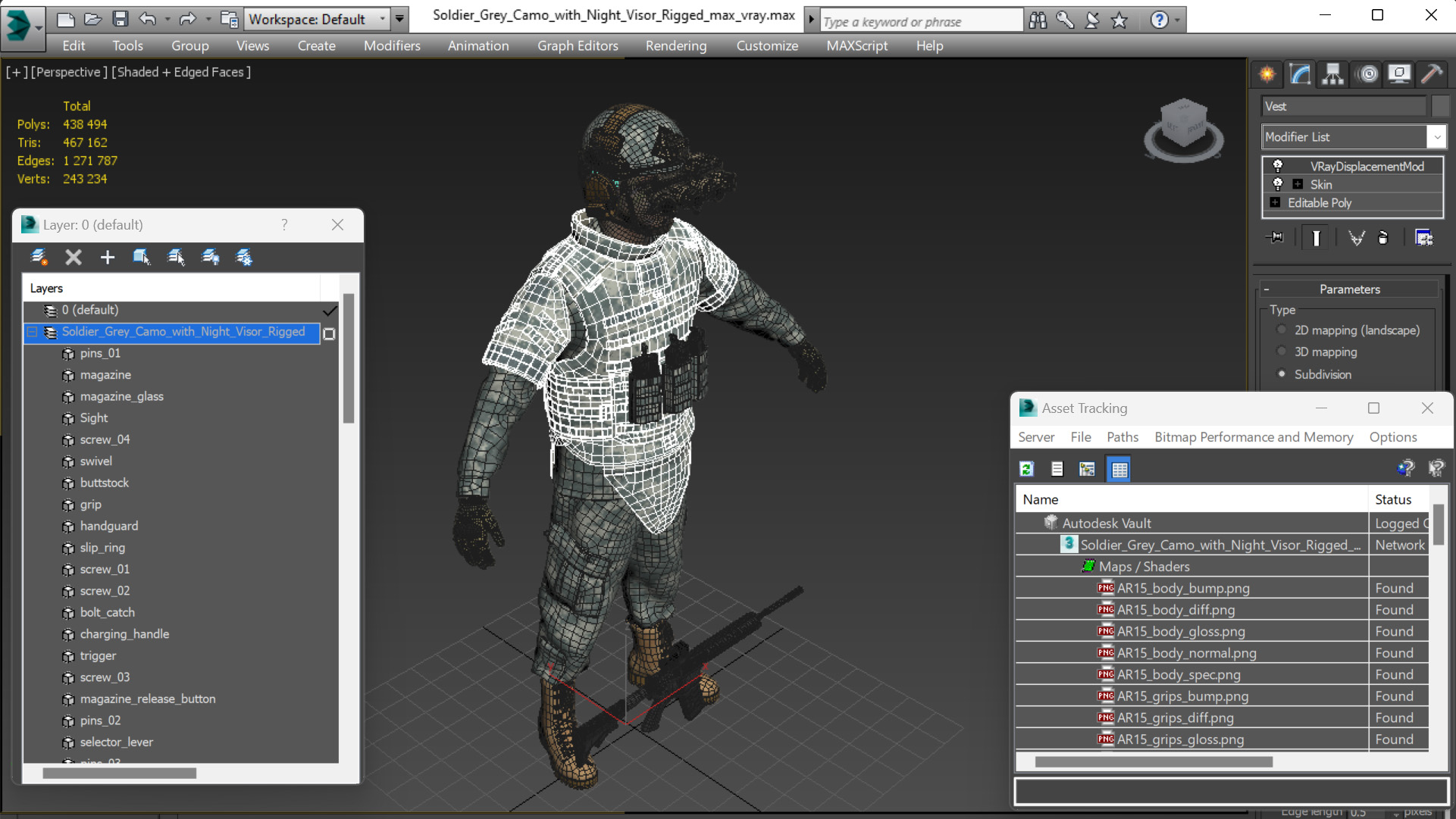This screenshot has width=1456, height=819.
Task: Expand the Editable Poly sub-objects
Action: 1275,202
